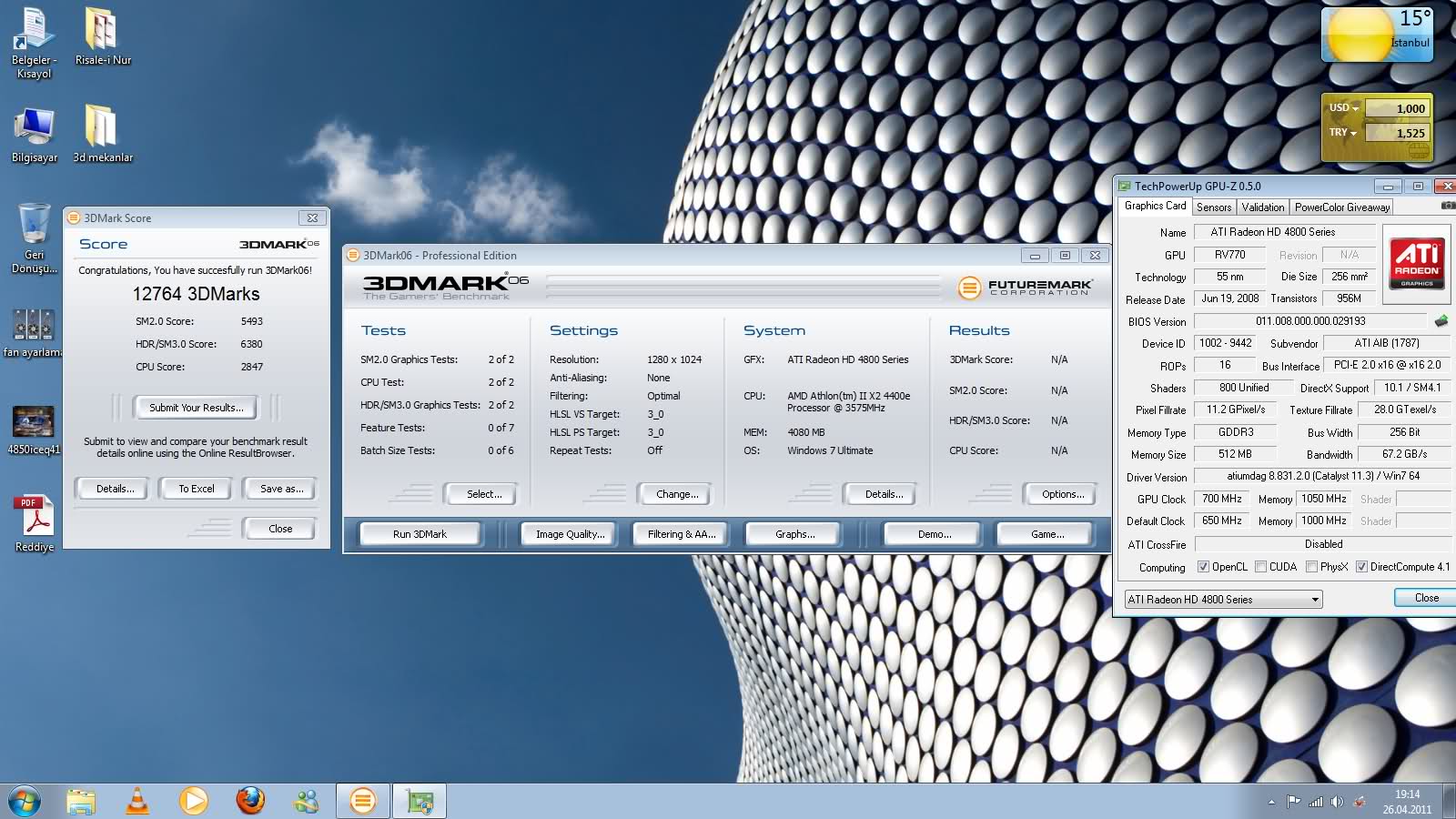Click the BIOS save chip icon in GPU-Z
The width and height of the screenshot is (1456, 819).
(1441, 321)
